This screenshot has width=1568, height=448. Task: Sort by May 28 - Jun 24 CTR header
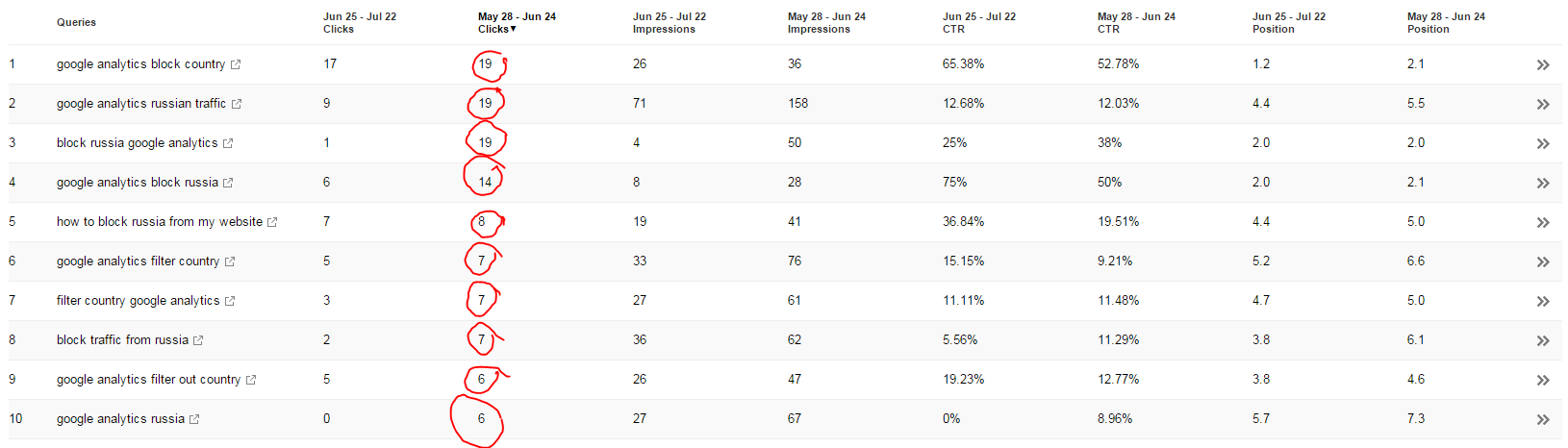[x=1136, y=23]
